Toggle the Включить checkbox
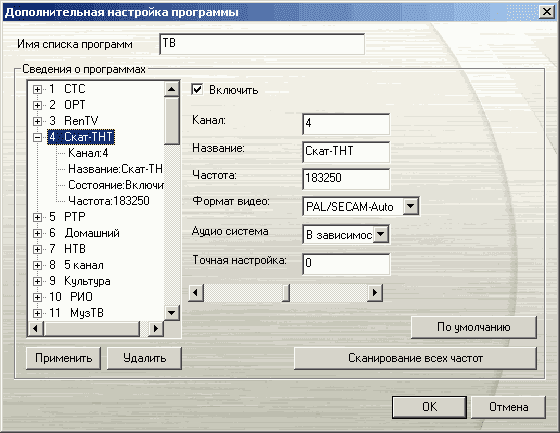The height and width of the screenshot is (433, 560). click(x=197, y=89)
